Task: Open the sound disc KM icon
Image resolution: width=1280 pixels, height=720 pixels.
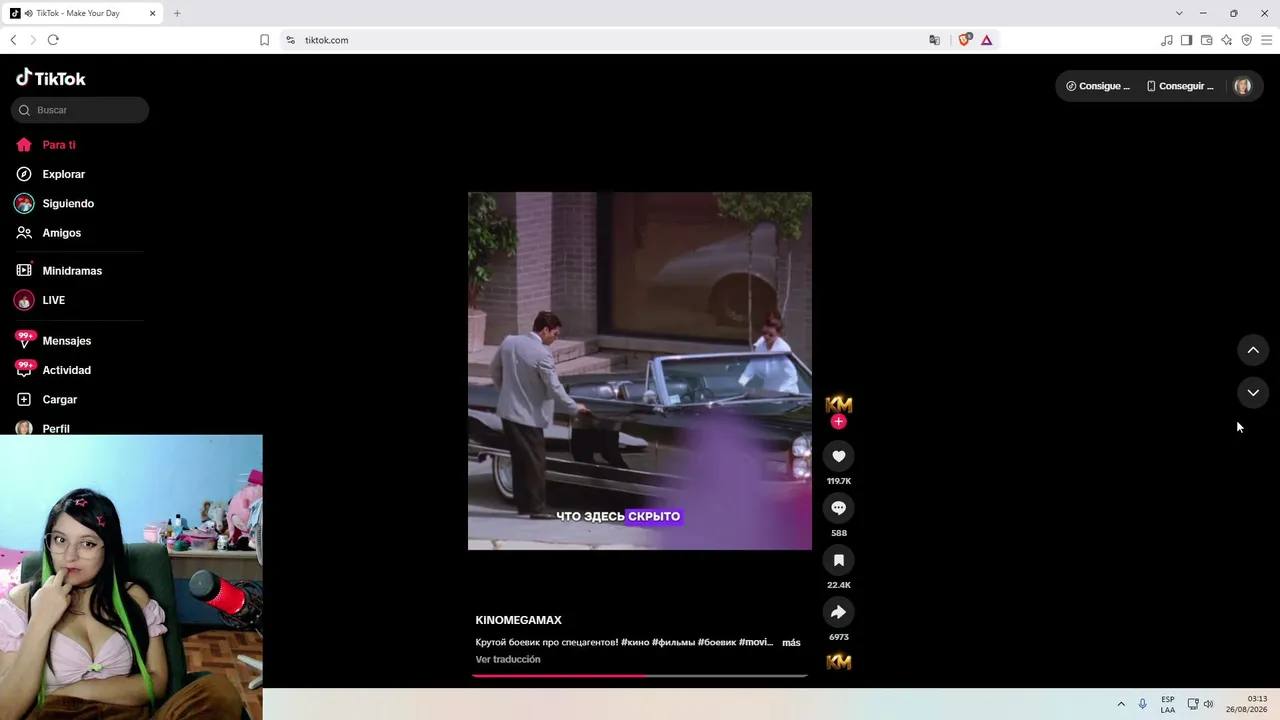Action: pyautogui.click(x=838, y=661)
